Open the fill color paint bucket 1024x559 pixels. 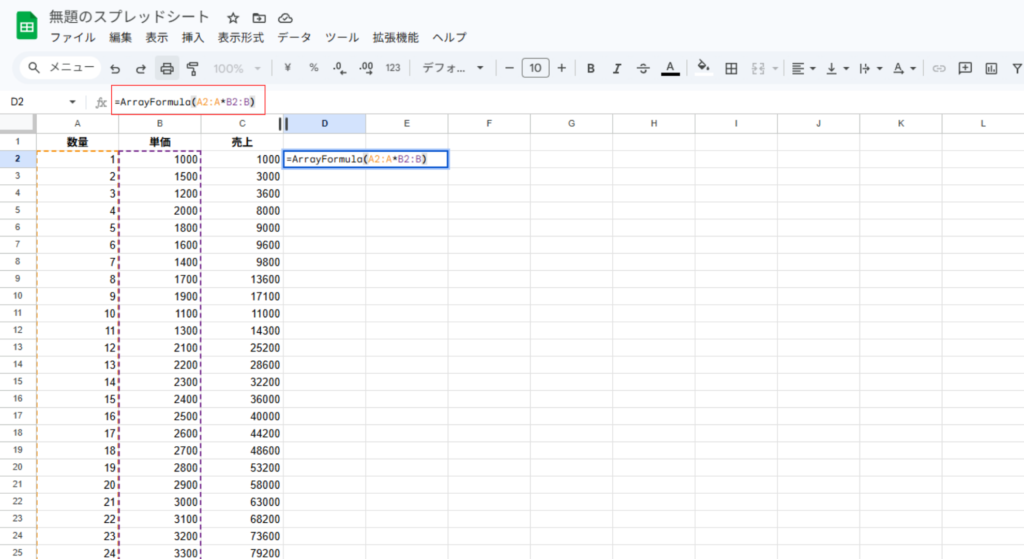click(703, 69)
